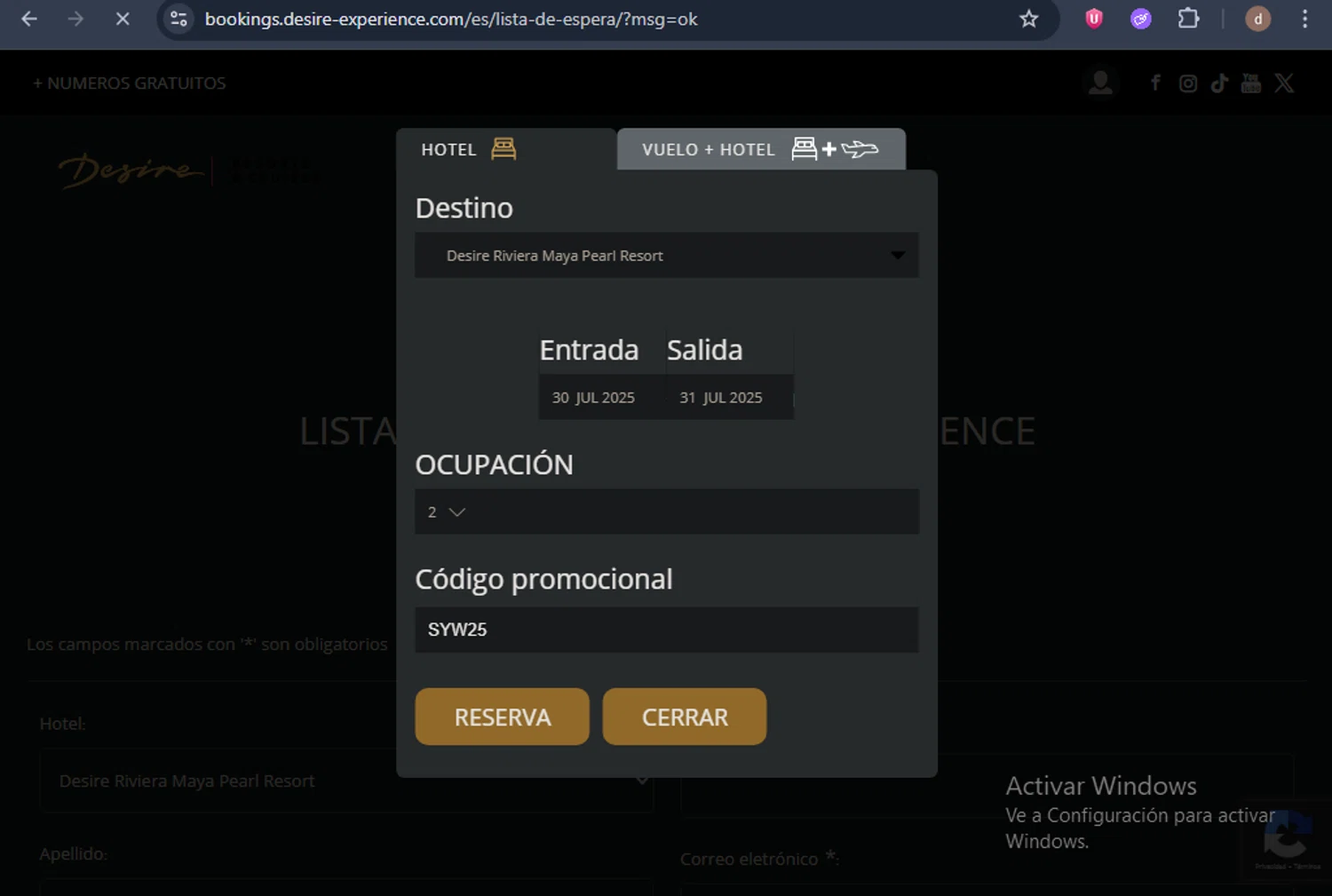Click the browser forward arrow
1332x896 pixels.
[x=76, y=19]
